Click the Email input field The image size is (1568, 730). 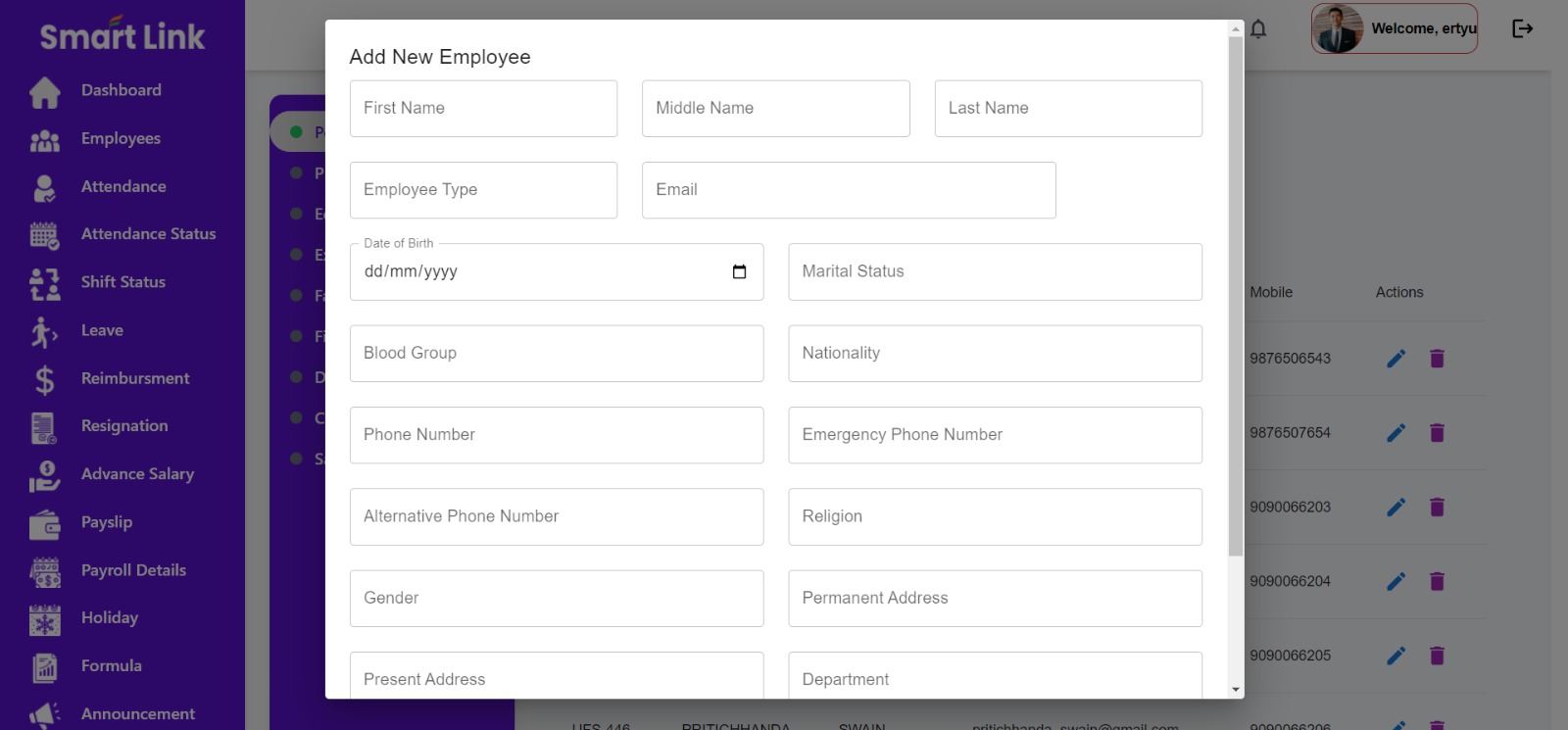[849, 190]
